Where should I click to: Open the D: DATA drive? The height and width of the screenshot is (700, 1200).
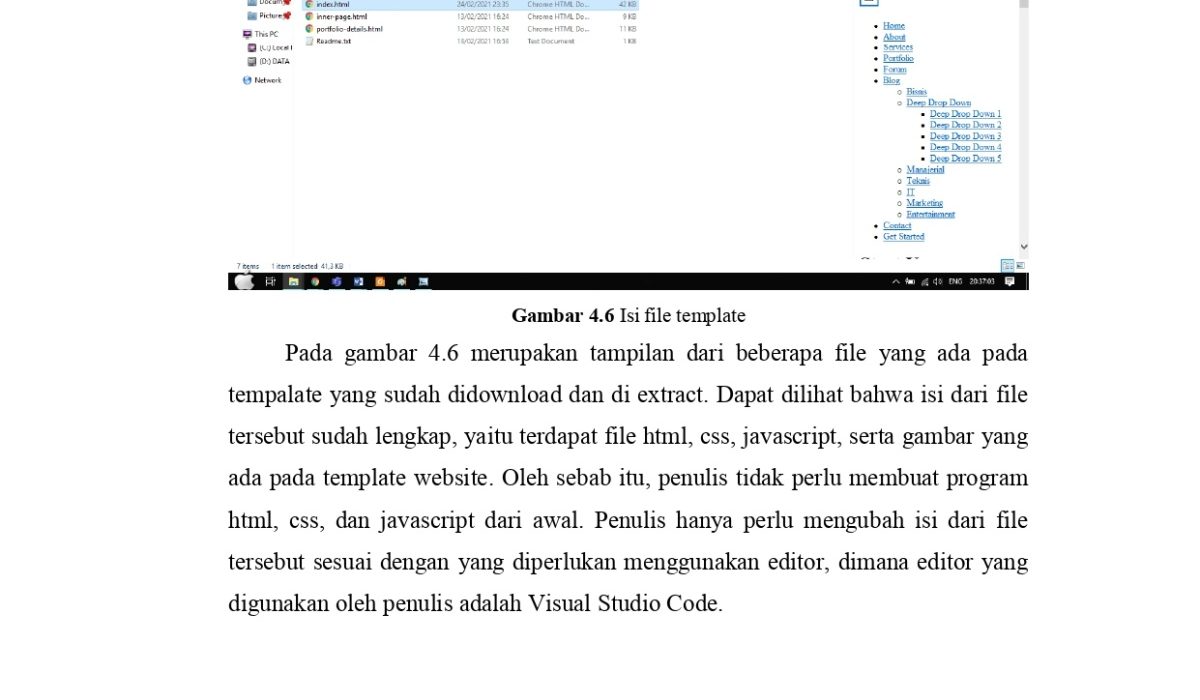pyautogui.click(x=273, y=61)
